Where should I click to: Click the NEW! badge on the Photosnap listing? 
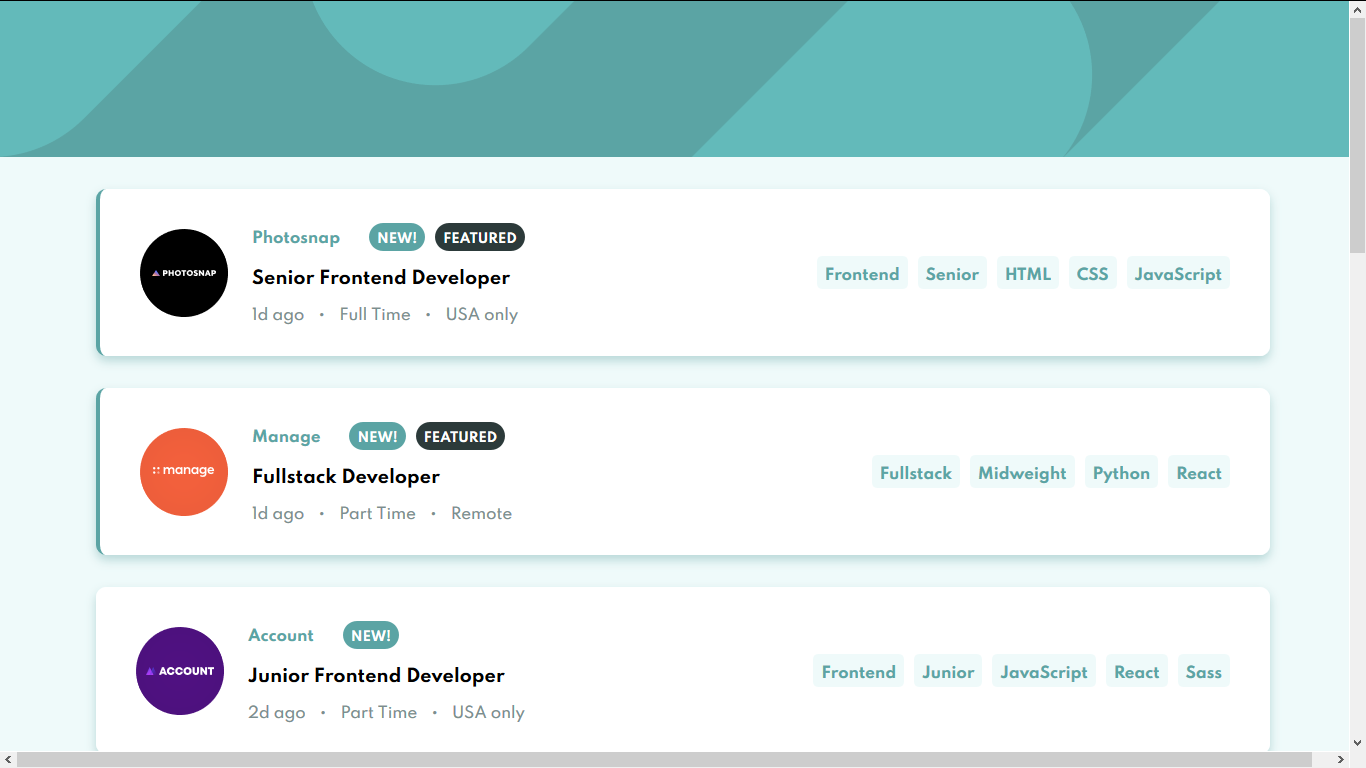tap(397, 237)
